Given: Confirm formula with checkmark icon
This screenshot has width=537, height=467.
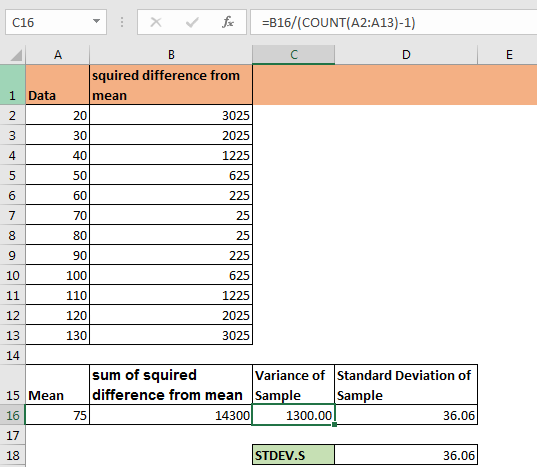Looking at the screenshot, I should pyautogui.click(x=192, y=23).
